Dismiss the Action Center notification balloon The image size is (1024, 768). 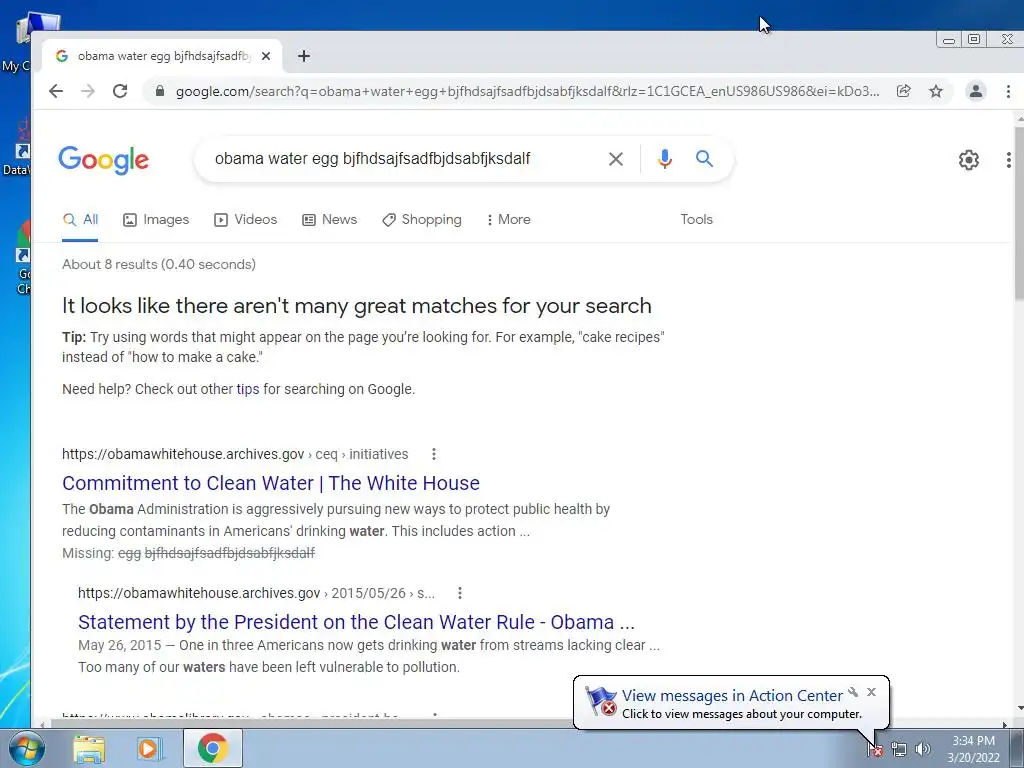[x=871, y=692]
